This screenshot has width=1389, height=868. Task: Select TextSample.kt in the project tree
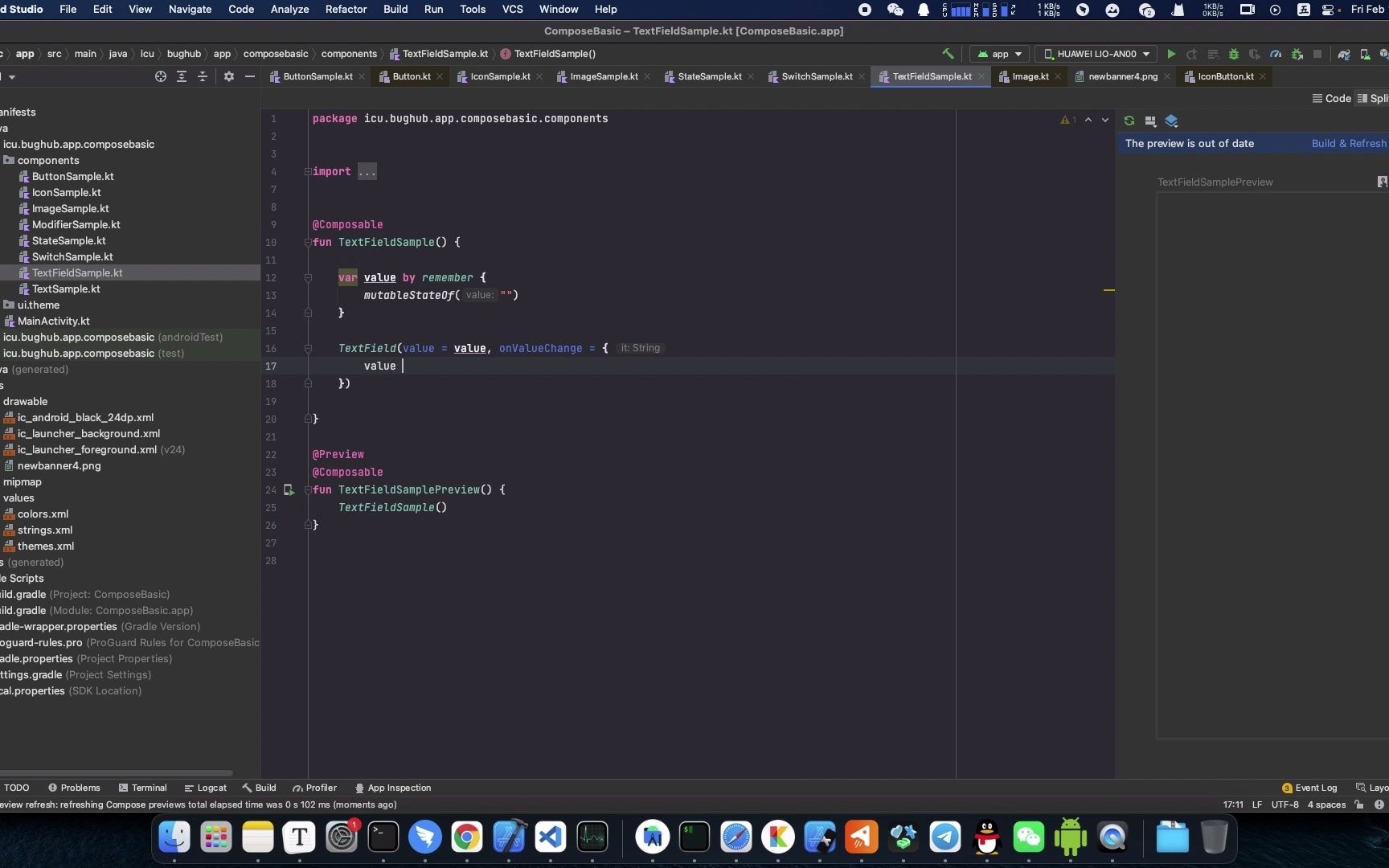coord(68,289)
